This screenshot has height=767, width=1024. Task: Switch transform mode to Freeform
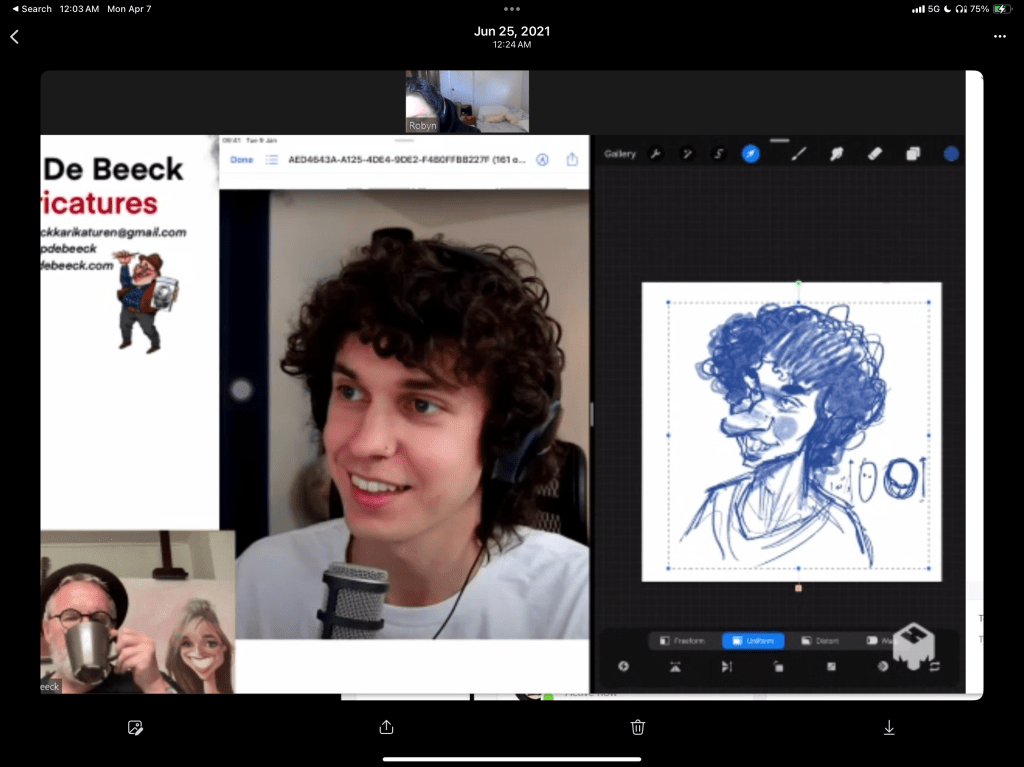[683, 641]
